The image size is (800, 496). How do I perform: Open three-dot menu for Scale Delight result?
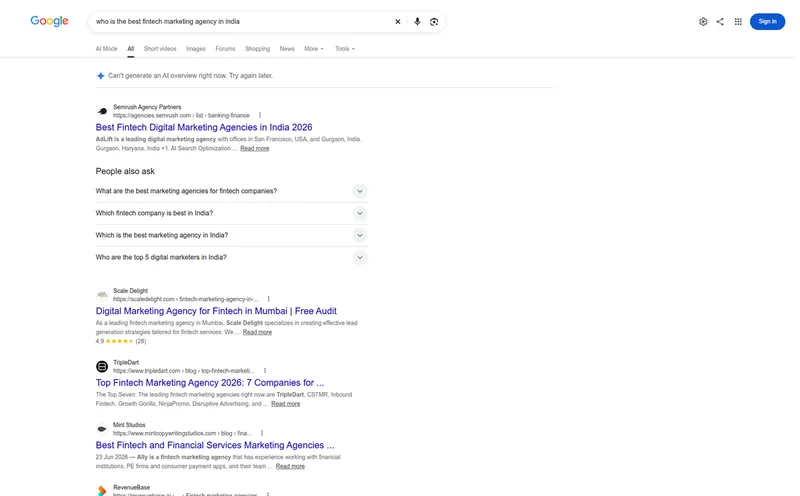(x=268, y=299)
